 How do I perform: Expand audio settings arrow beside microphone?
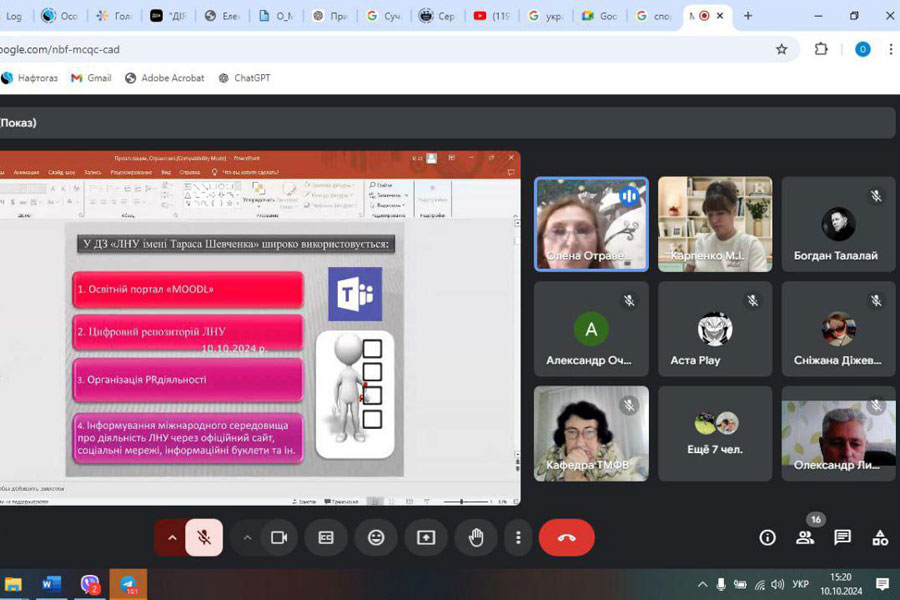pos(171,538)
